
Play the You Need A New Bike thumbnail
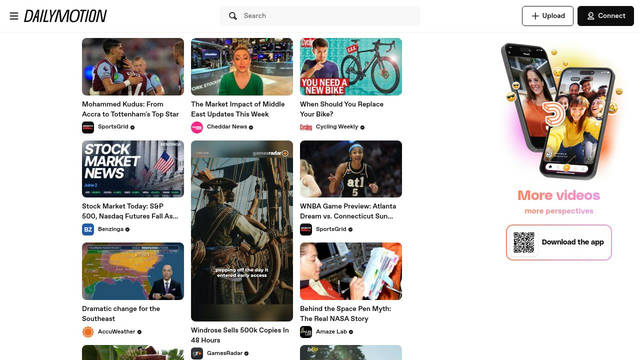(351, 67)
